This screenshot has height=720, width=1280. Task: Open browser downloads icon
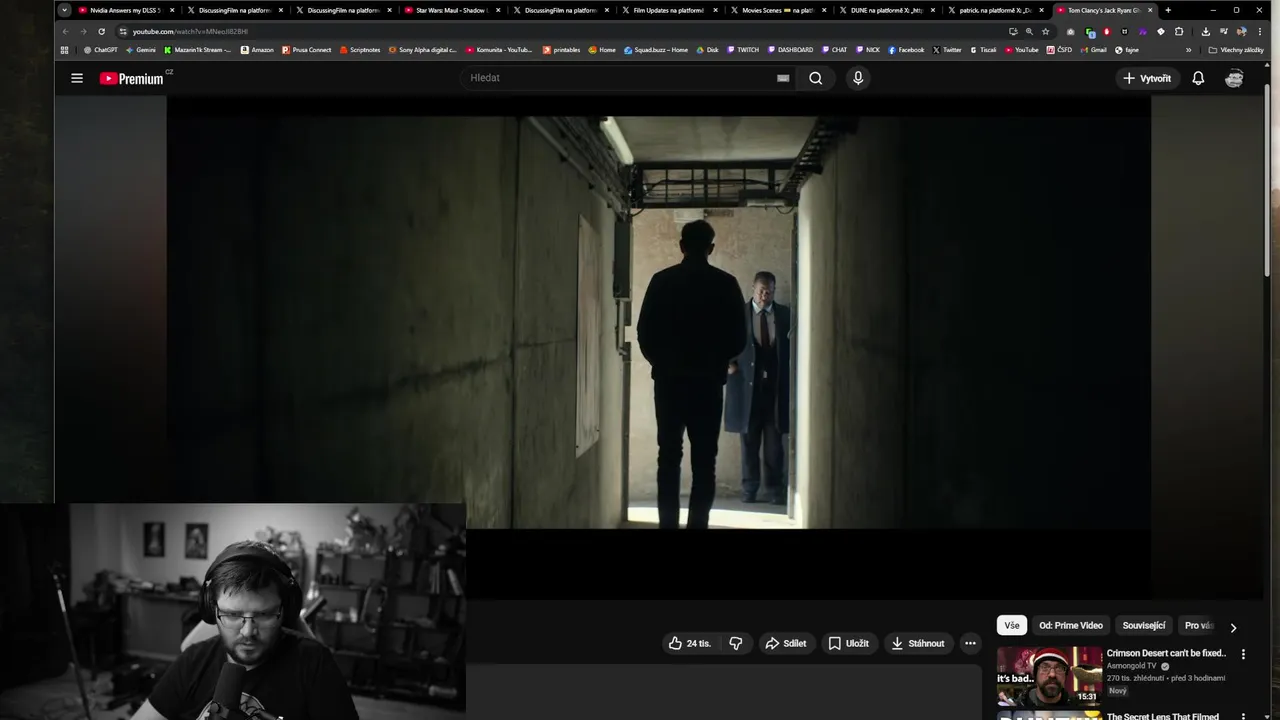point(1205,31)
